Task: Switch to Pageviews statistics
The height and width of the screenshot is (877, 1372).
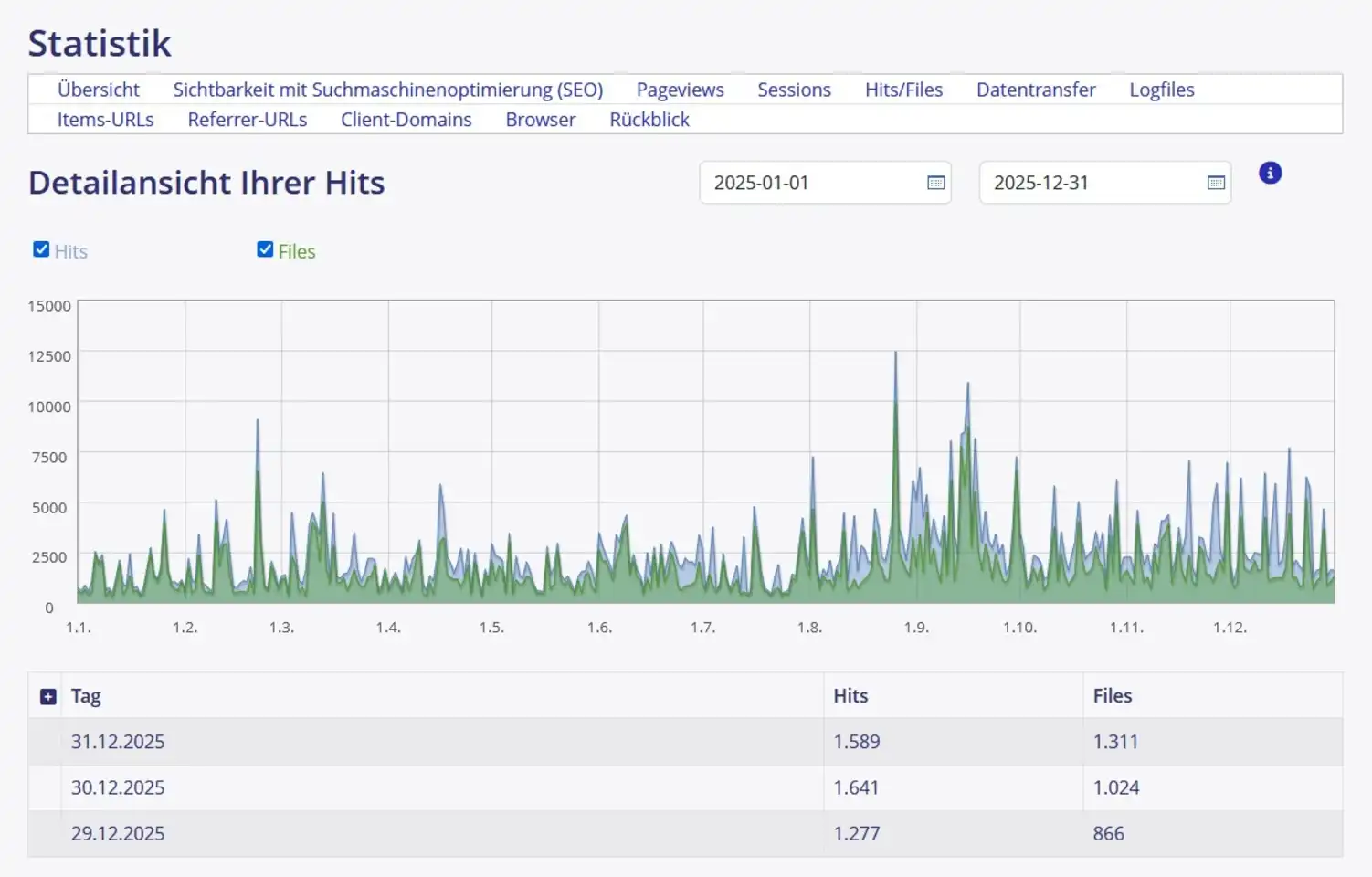Action: pyautogui.click(x=680, y=90)
